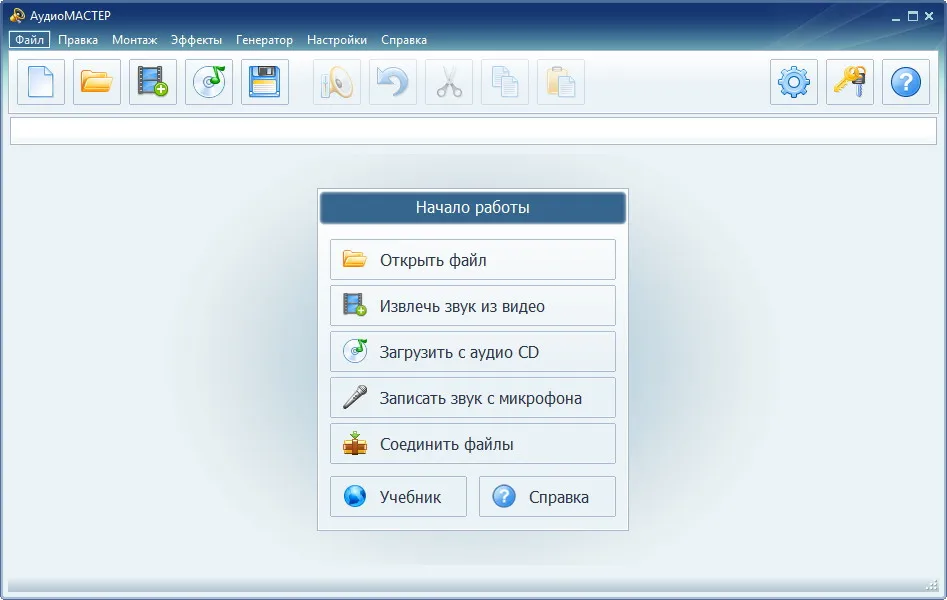
Task: Click the load from audio CD toolbar icon
Action: pyautogui.click(x=209, y=82)
